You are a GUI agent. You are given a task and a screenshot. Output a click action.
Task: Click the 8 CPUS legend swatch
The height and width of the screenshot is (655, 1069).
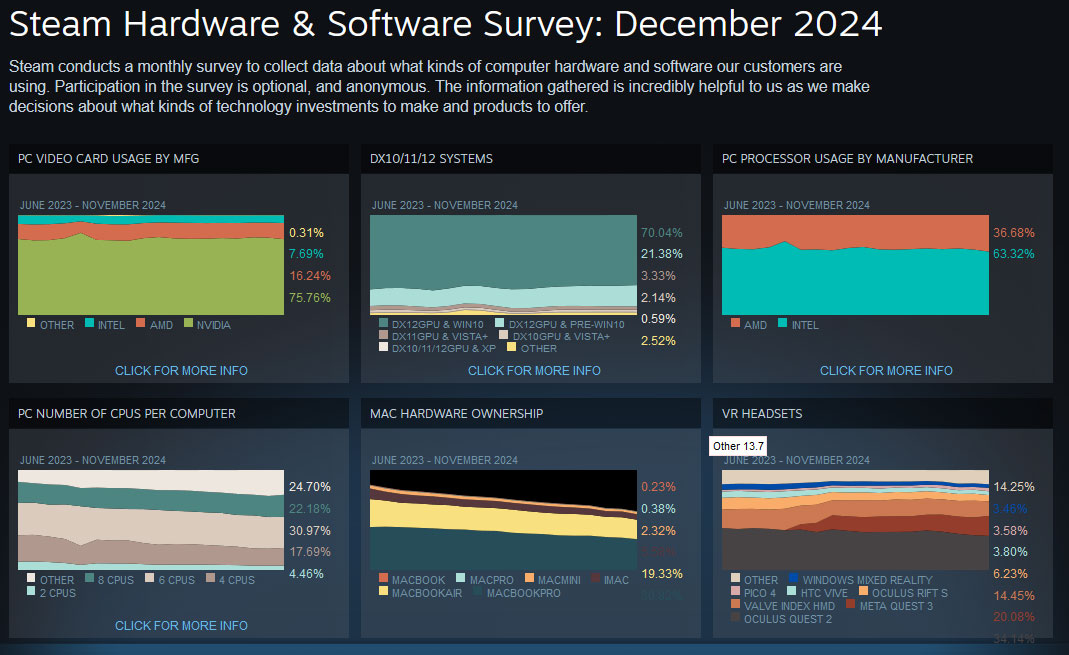89,578
